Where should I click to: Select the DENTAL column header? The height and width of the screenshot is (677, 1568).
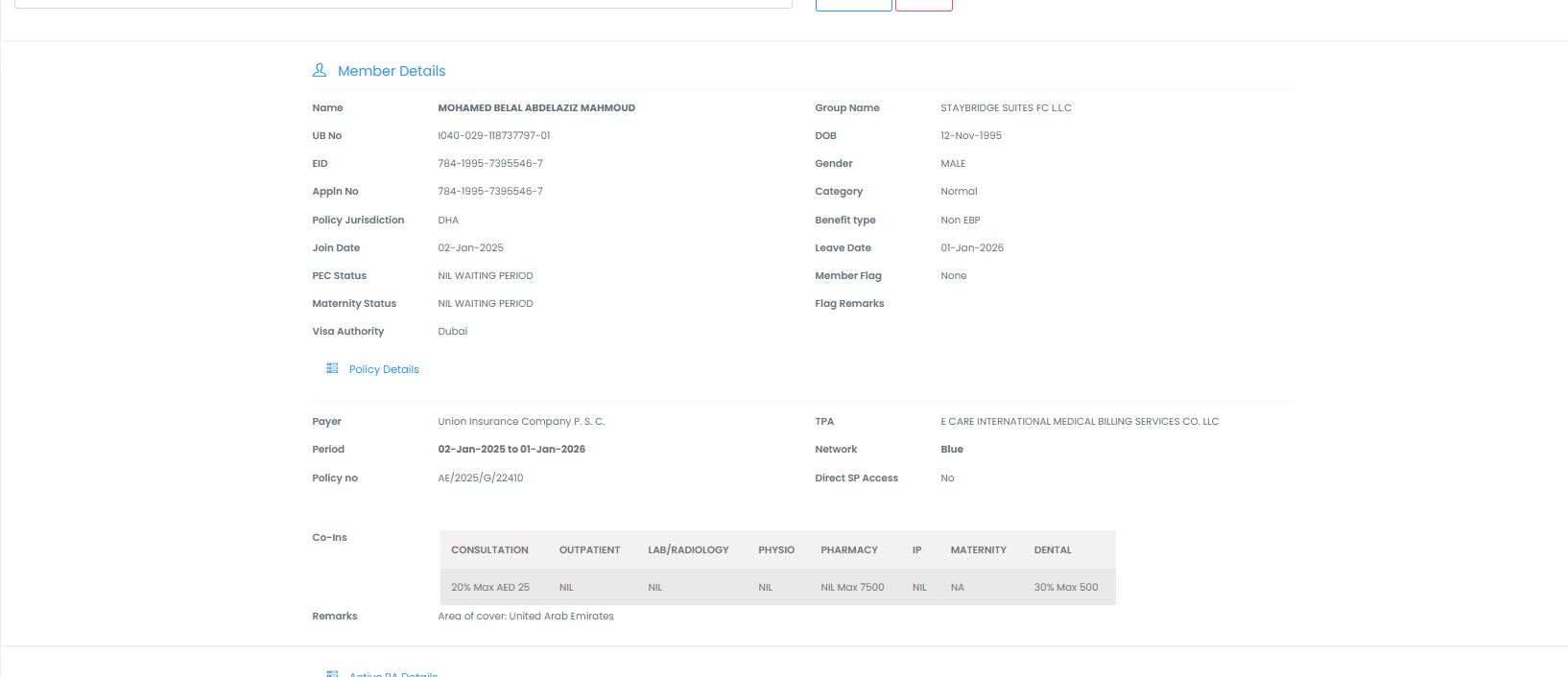click(x=1053, y=549)
